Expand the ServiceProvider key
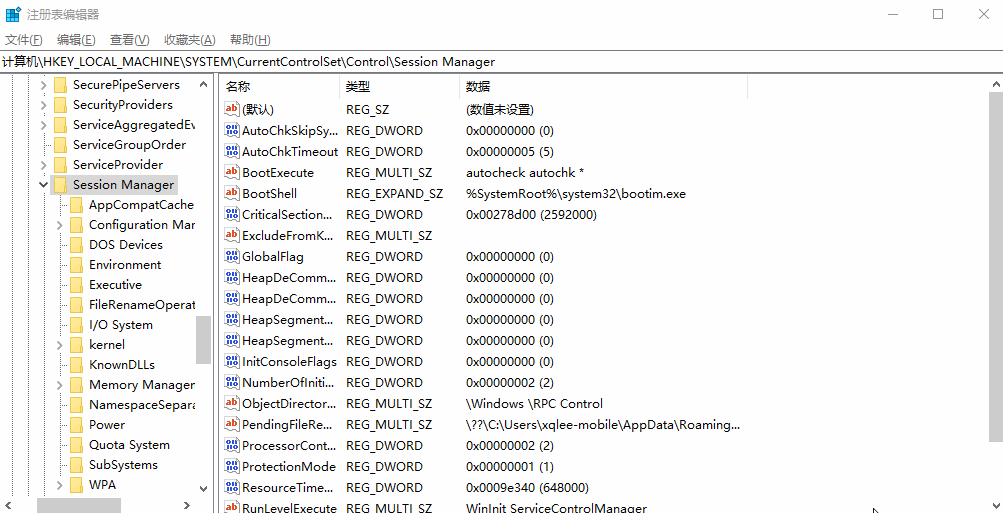Viewport: 1003px width, 513px height. (x=43, y=165)
